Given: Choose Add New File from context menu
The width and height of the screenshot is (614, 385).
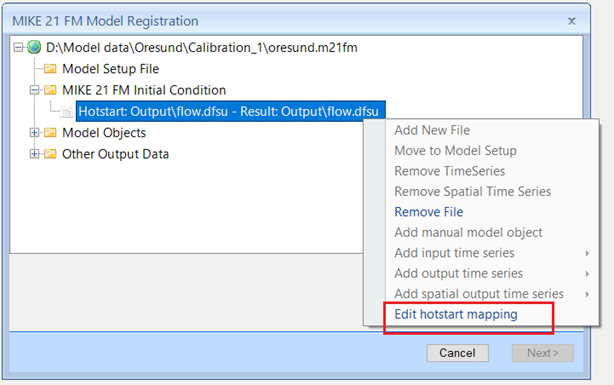Looking at the screenshot, I should [432, 130].
